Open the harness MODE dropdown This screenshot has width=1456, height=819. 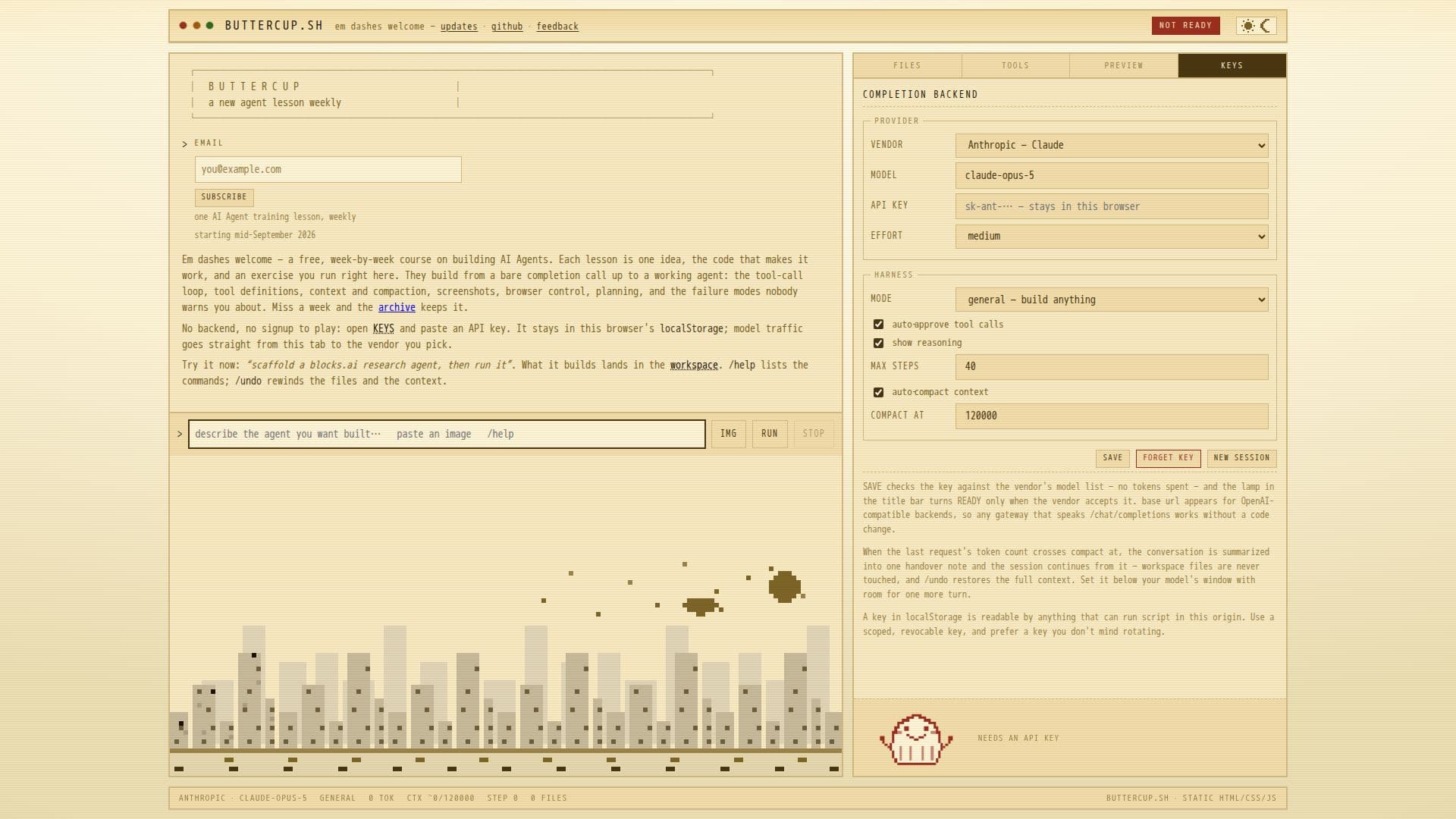1112,300
